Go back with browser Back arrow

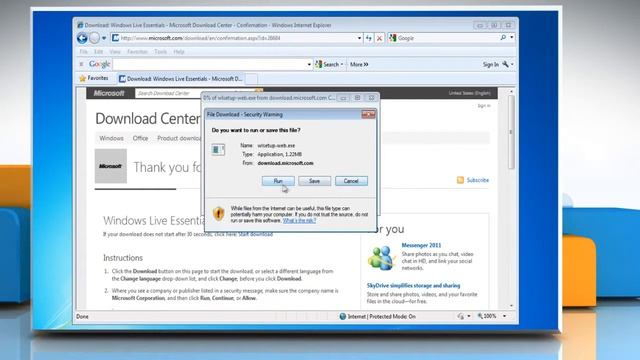(x=82, y=38)
